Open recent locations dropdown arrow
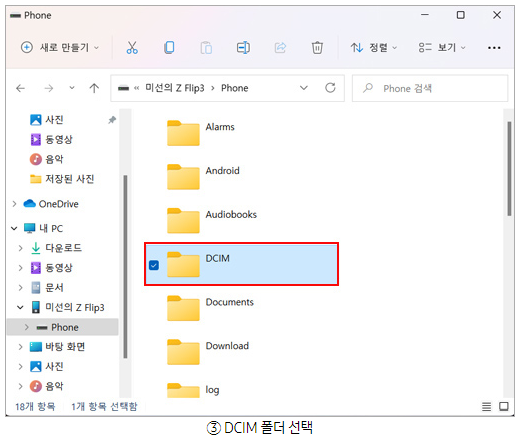Image resolution: width=519 pixels, height=442 pixels. (x=72, y=88)
